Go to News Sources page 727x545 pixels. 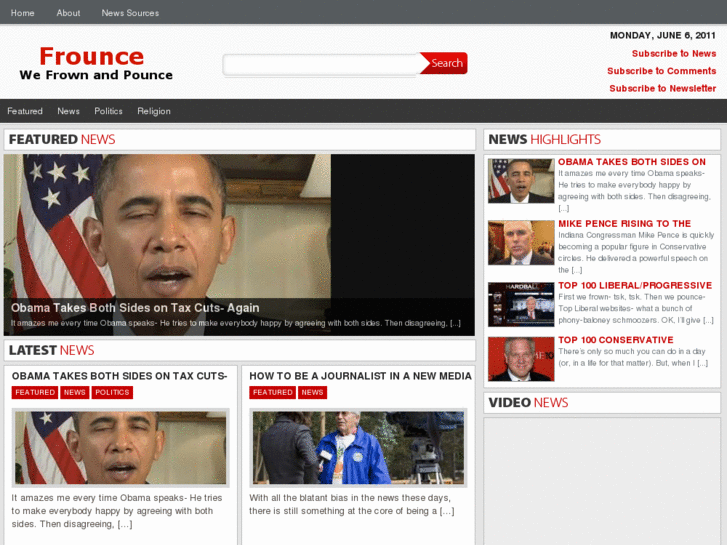tap(130, 13)
